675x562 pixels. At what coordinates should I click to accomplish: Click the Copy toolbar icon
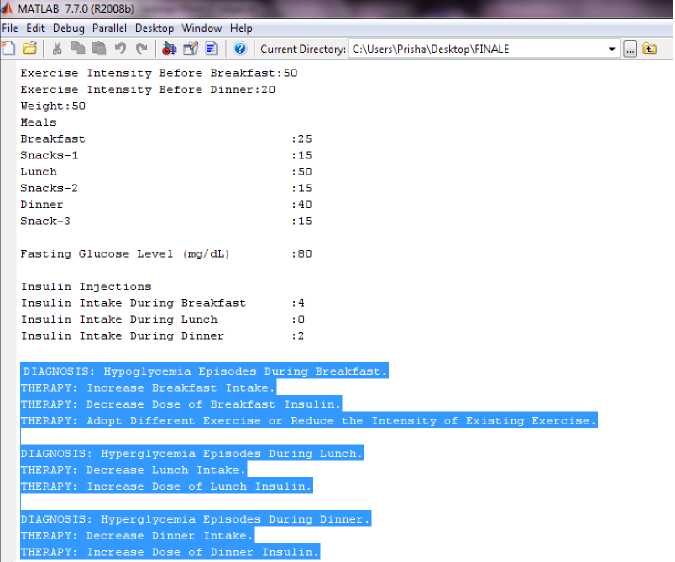78,49
